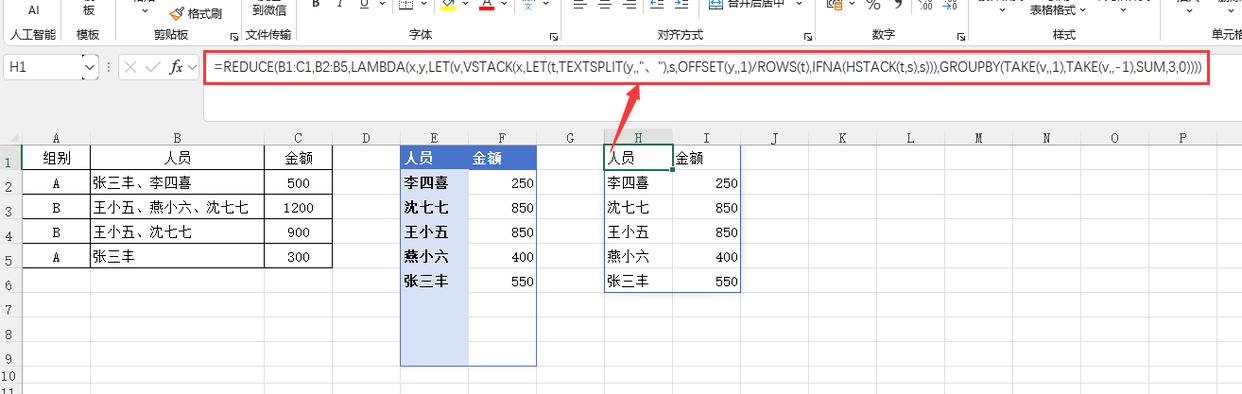The width and height of the screenshot is (1242, 394).
Task: Click inside the REDUCE formula bar
Action: [706, 68]
